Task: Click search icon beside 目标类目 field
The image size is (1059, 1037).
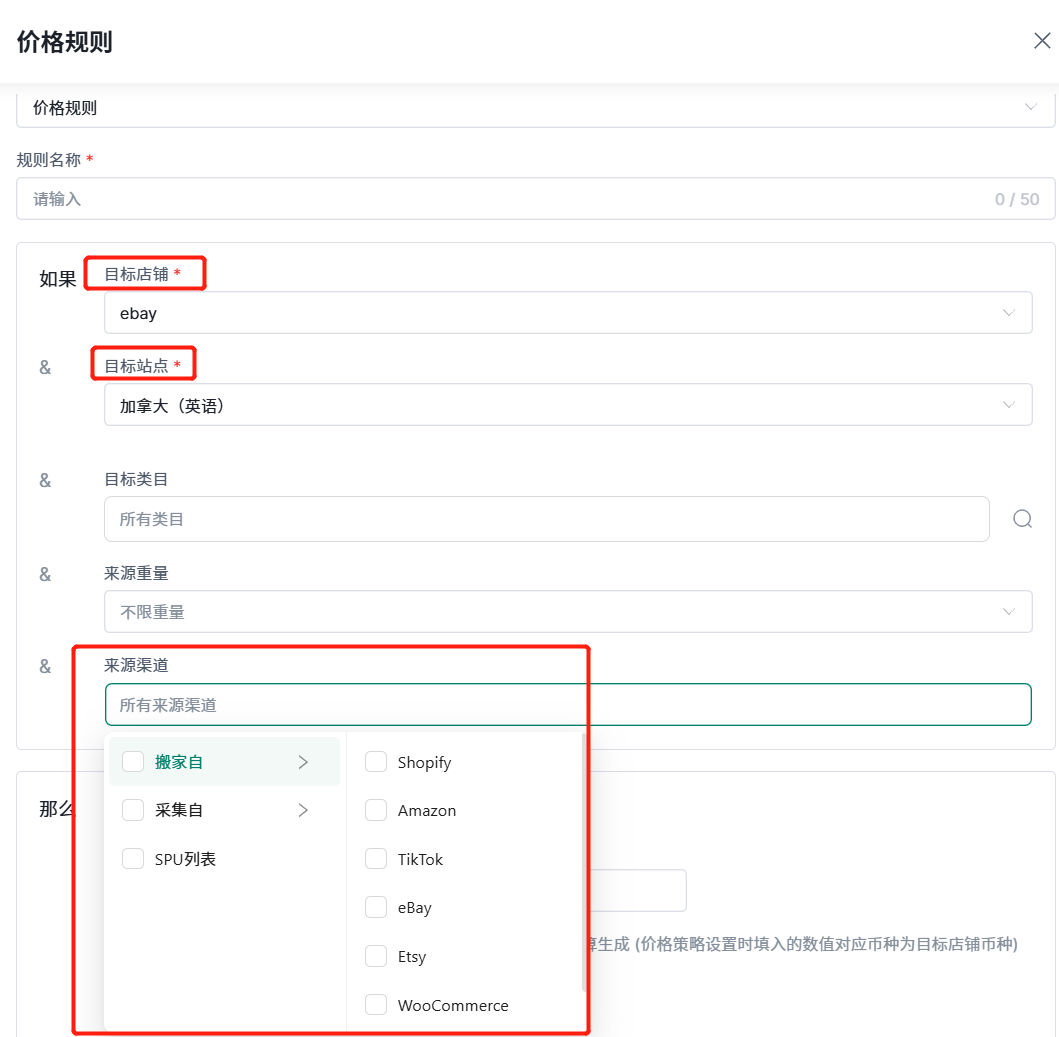Action: tap(1022, 518)
